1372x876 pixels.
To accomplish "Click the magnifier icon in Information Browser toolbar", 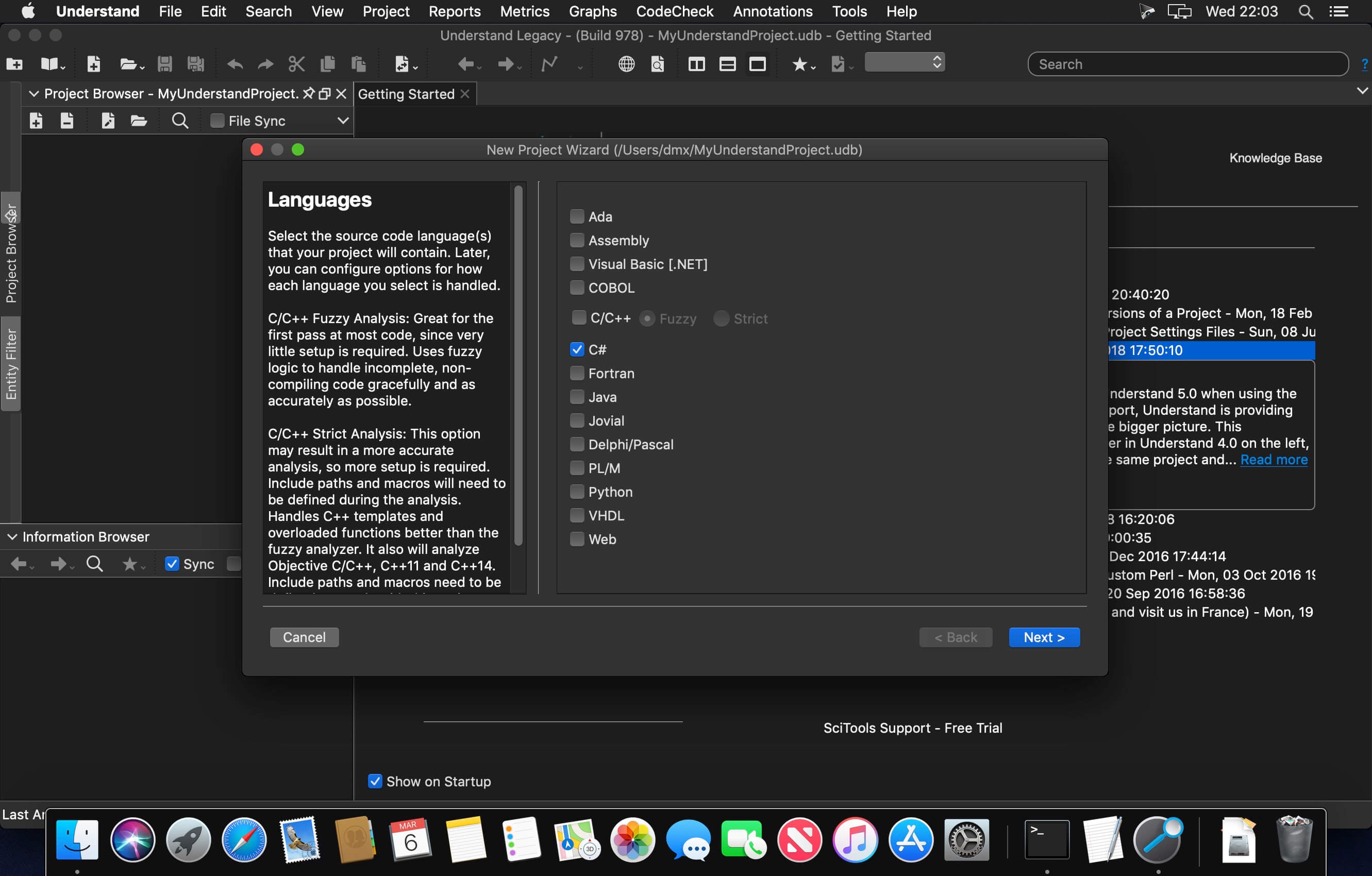I will tap(95, 564).
